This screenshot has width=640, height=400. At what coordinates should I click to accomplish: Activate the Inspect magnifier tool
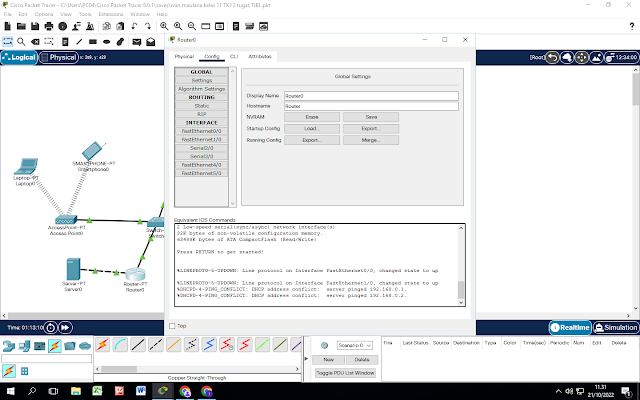click(21, 42)
